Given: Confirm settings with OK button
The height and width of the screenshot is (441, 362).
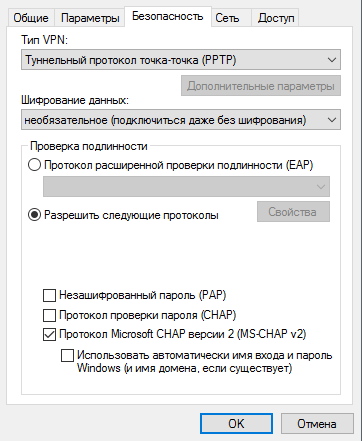Looking at the screenshot, I should tap(236, 424).
